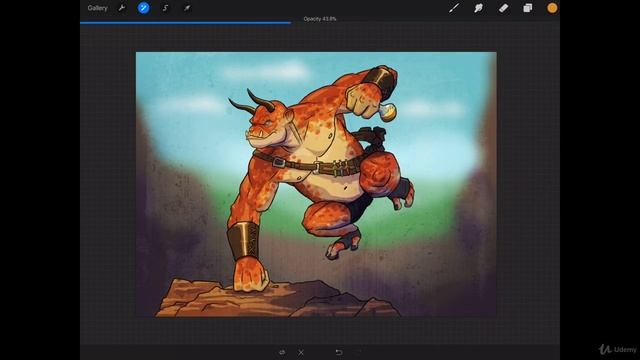Open the Adjustments magic wand menu
The width and height of the screenshot is (640, 360).
(143, 8)
